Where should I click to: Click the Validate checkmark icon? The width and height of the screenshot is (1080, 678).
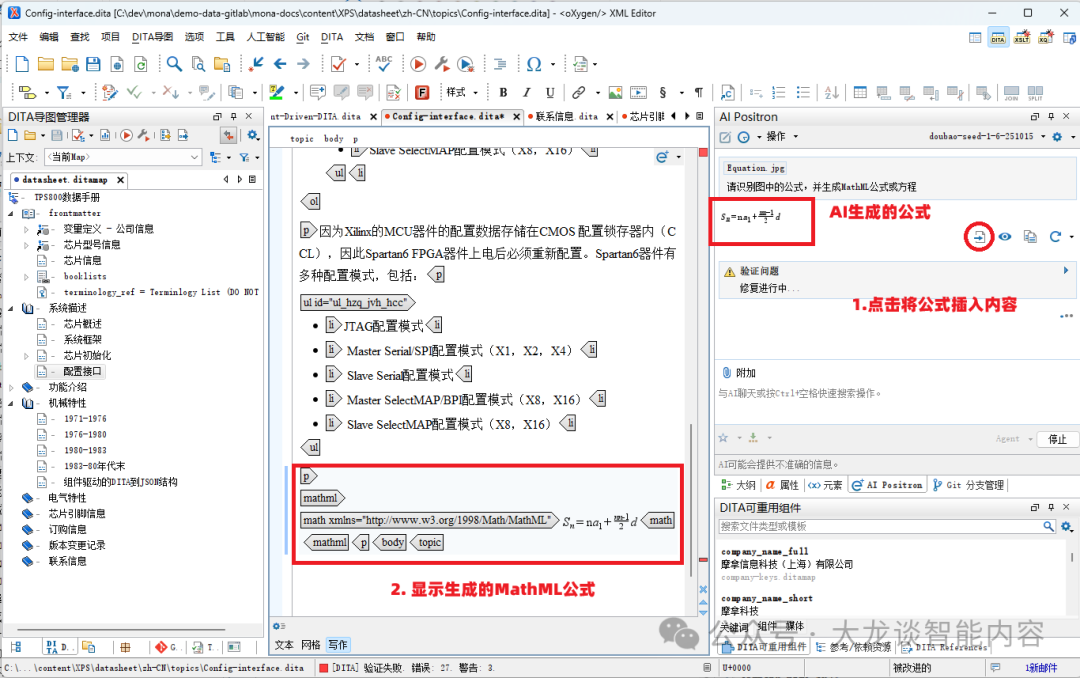[x=338, y=64]
